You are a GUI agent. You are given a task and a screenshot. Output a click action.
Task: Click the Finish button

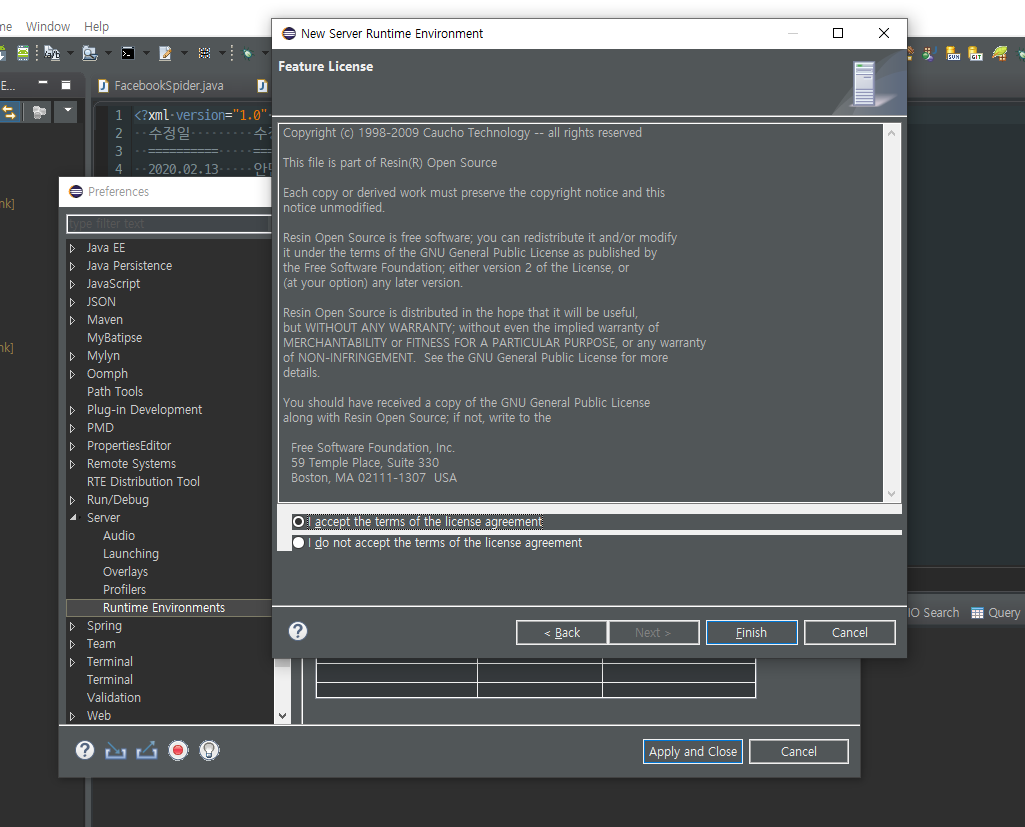751,632
